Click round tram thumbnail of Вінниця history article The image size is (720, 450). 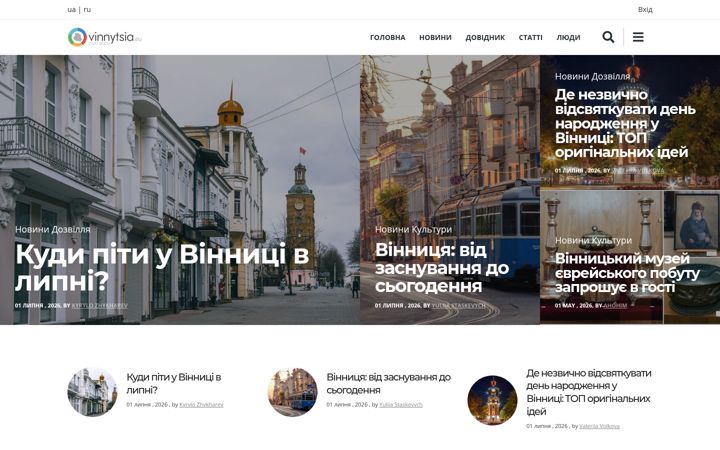point(292,392)
